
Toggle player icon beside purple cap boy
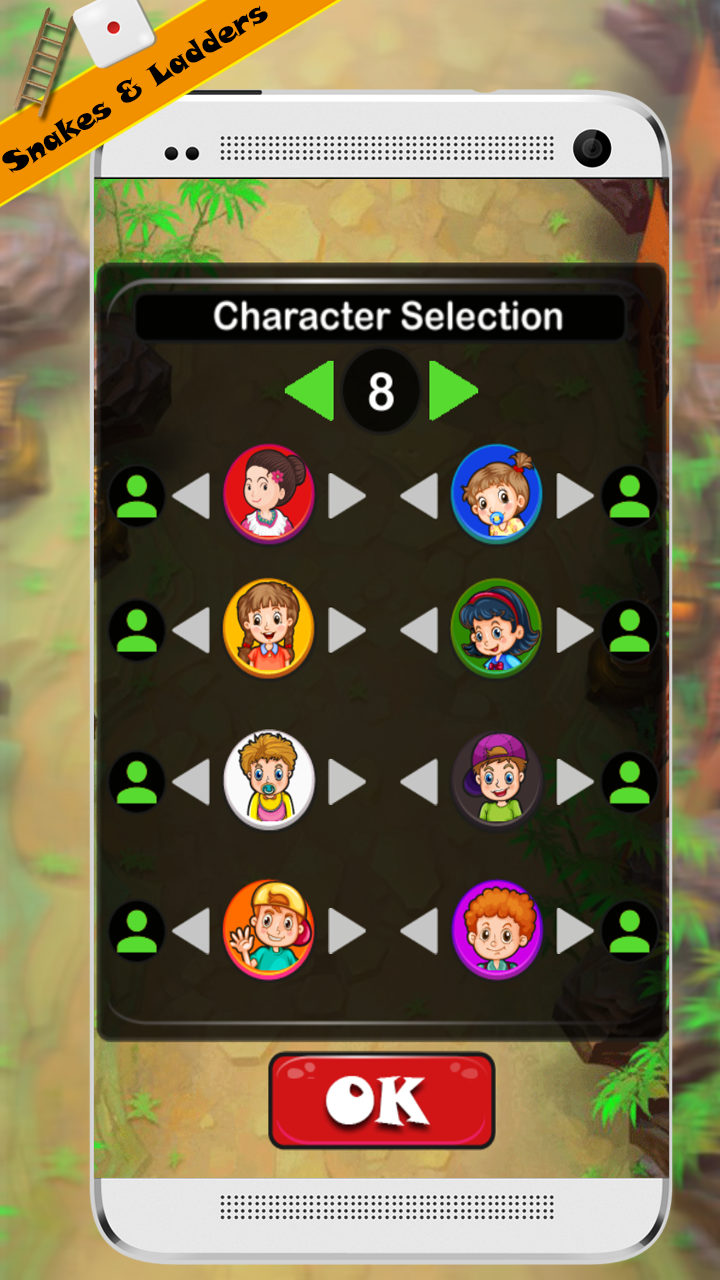(x=630, y=781)
